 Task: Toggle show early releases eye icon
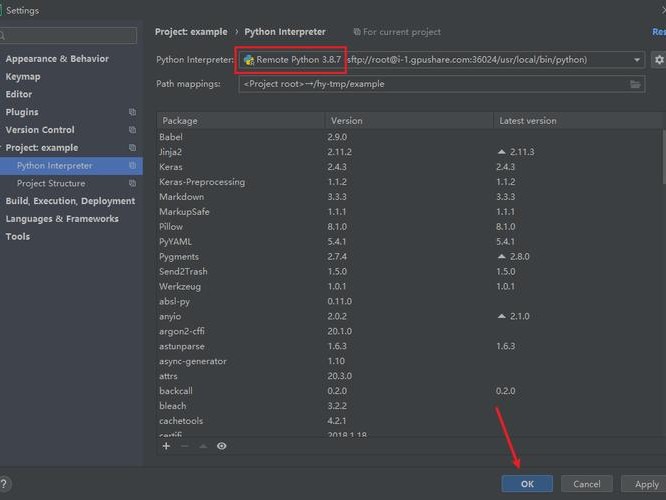pyautogui.click(x=221, y=446)
